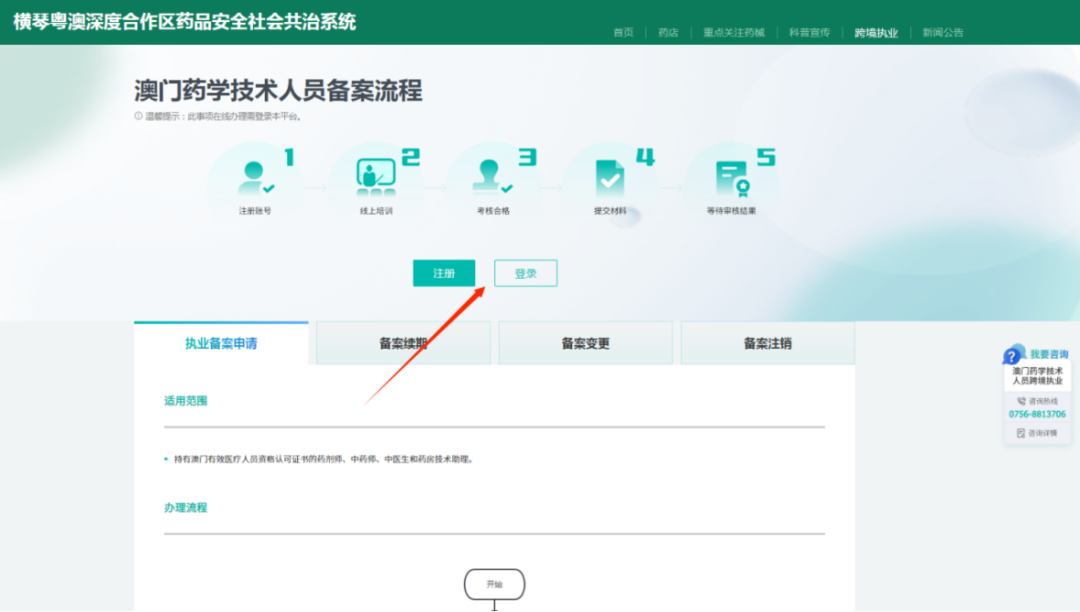Click the 登录 button
1080x612 pixels.
coord(525,272)
